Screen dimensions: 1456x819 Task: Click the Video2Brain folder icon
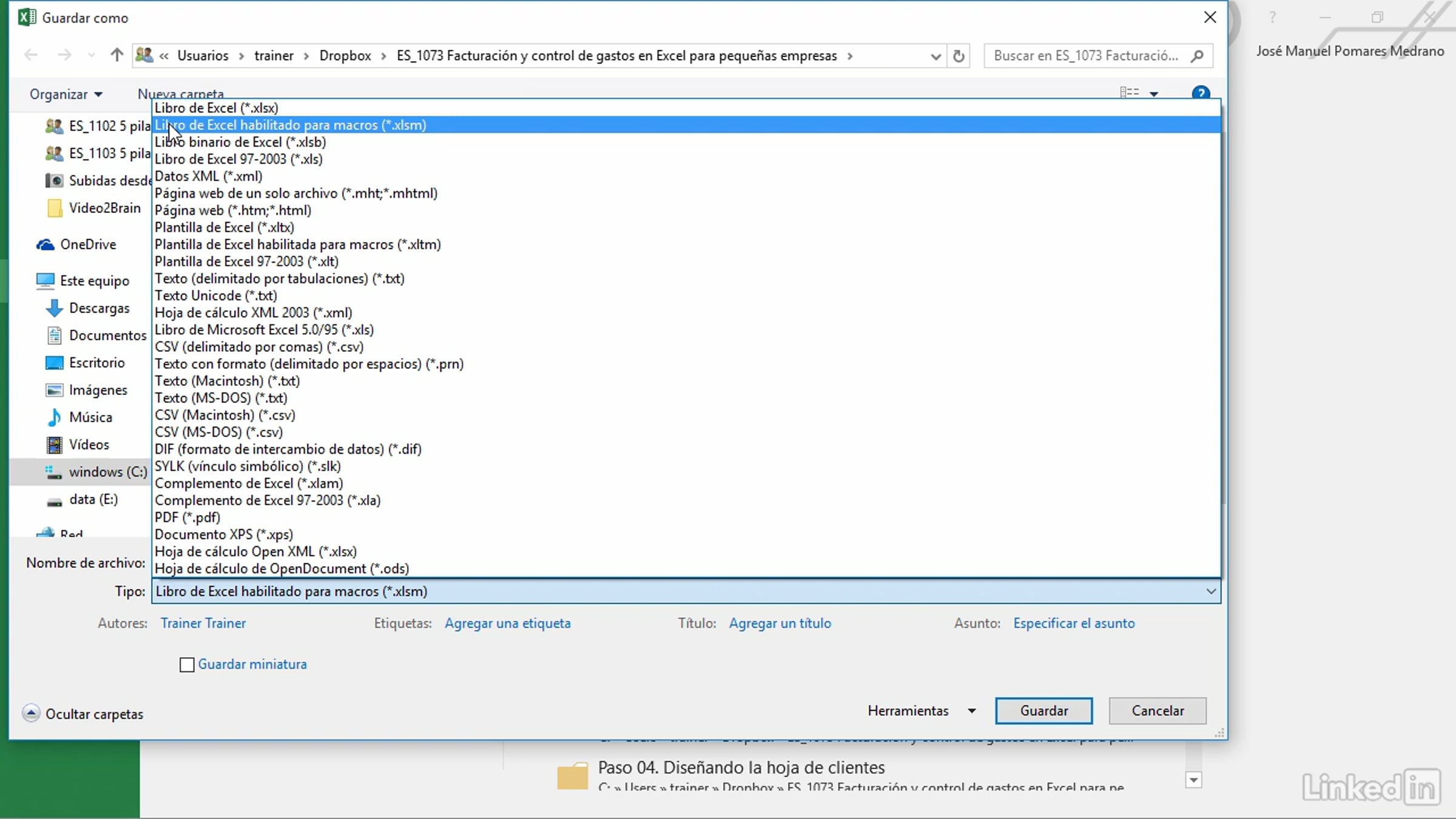54,208
